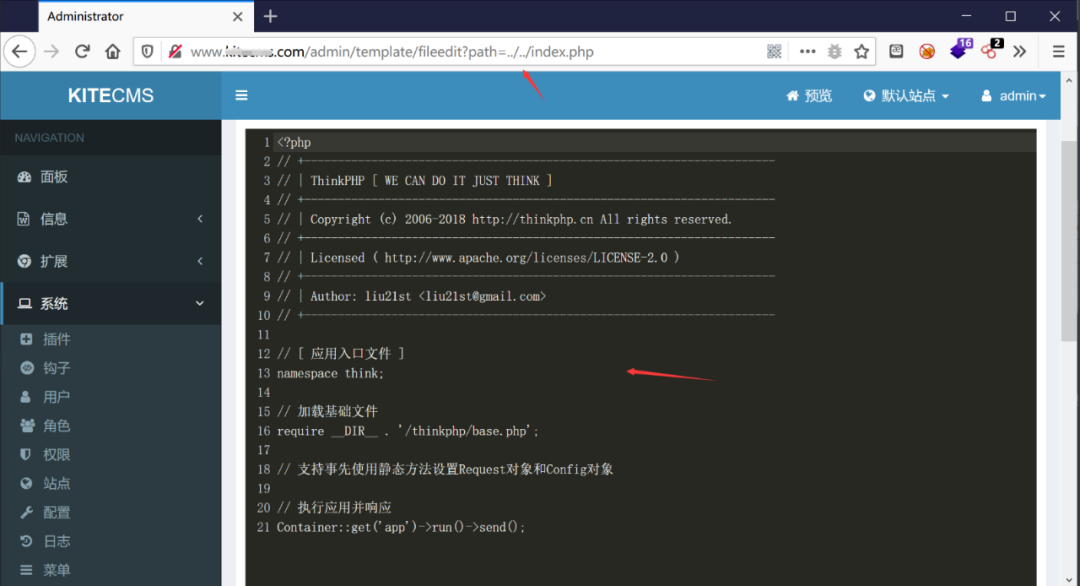Open the 站点 sites submenu item
1080x586 pixels.
point(111,483)
